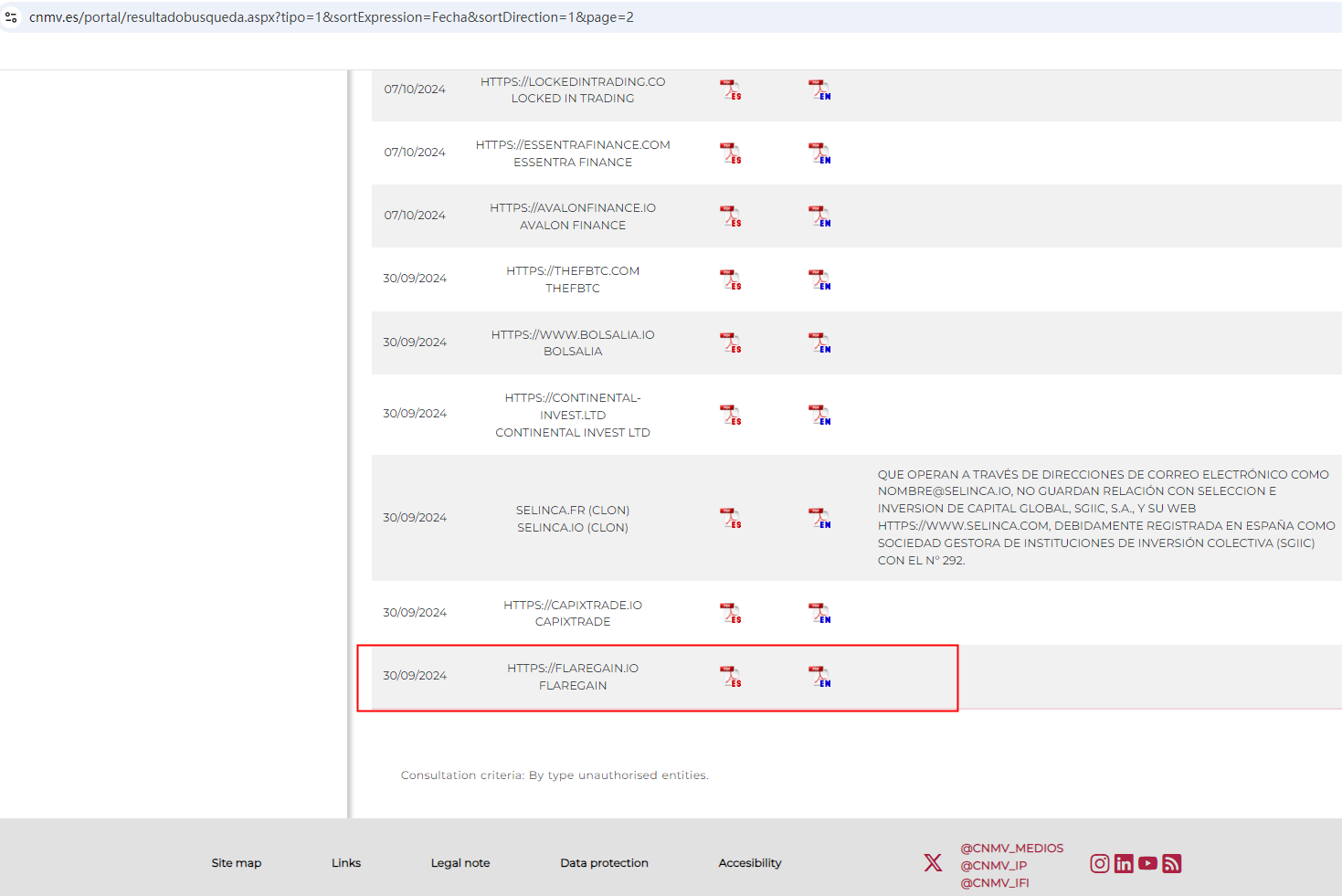Select date of Bolsalia row

coord(415,343)
